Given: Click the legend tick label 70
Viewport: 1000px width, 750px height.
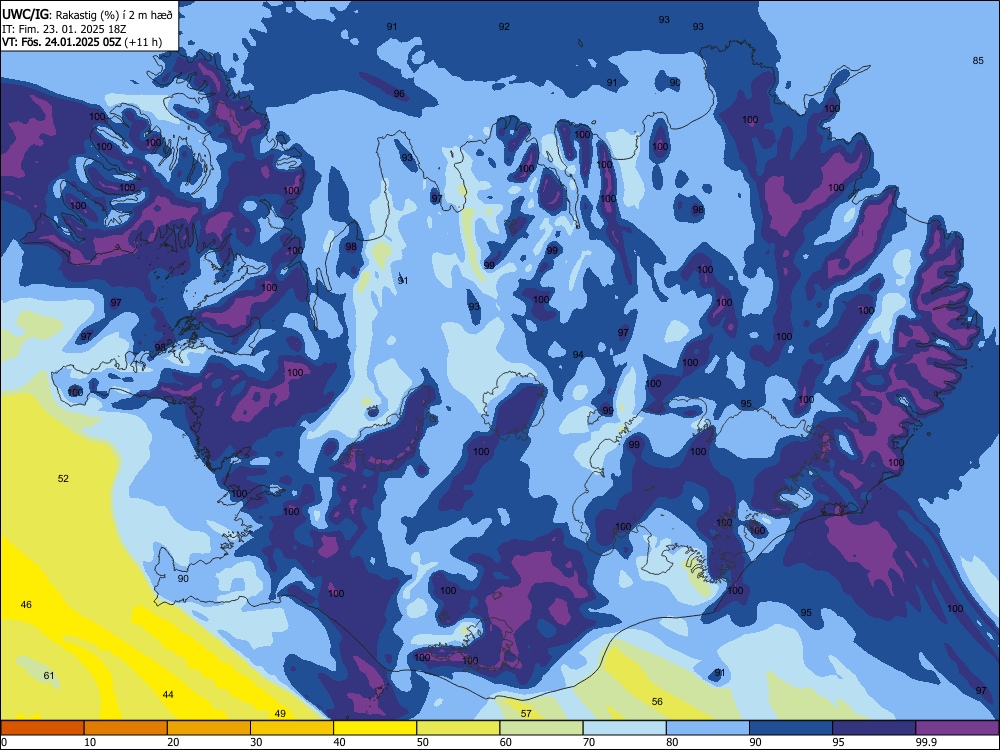Looking at the screenshot, I should pos(589,742).
